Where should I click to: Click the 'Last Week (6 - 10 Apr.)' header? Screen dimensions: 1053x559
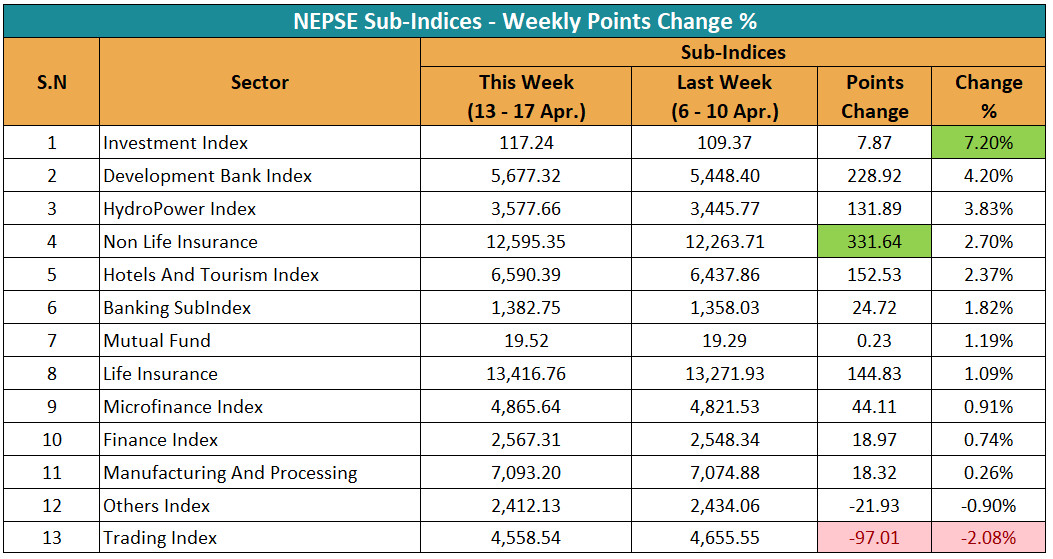tap(724, 96)
